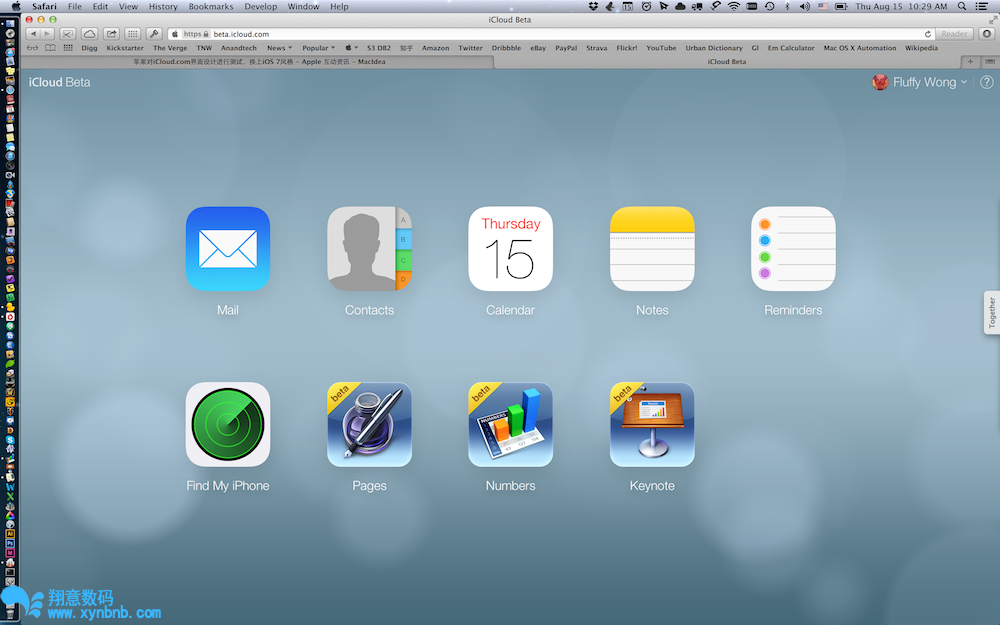
Task: Open the Contacts app icon
Action: coord(369,249)
